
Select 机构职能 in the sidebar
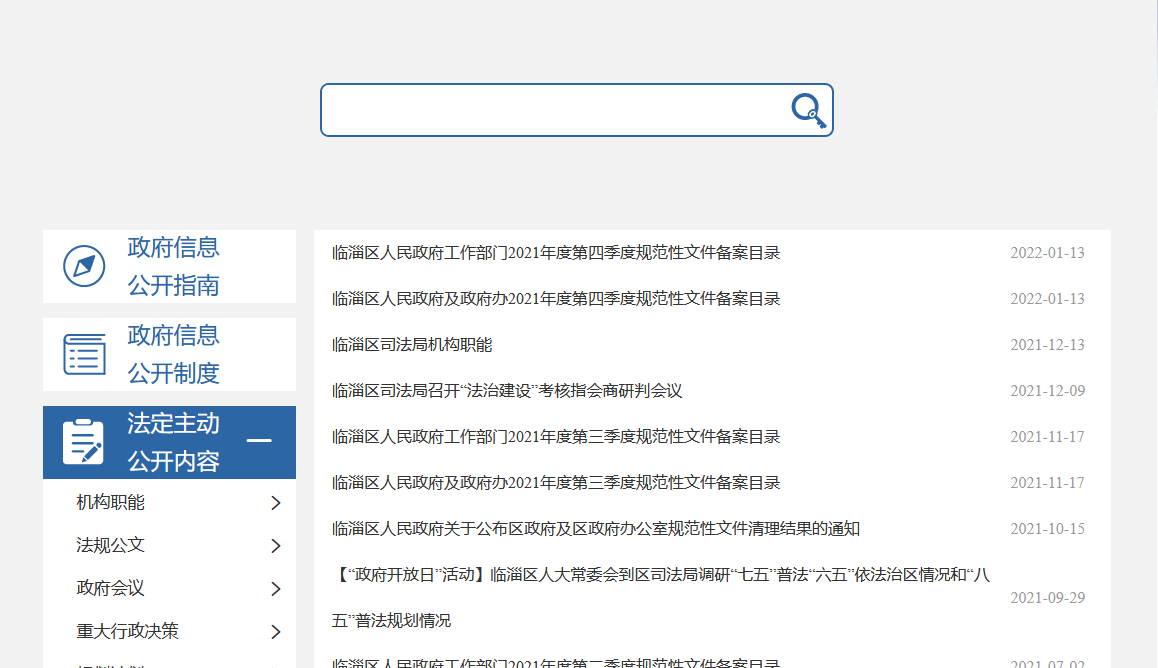110,502
